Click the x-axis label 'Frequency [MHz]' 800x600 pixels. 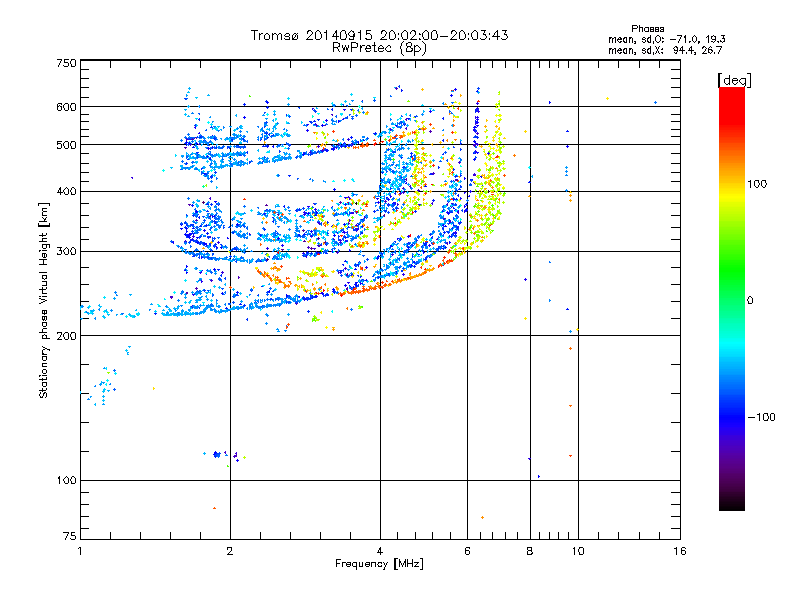coord(379,564)
